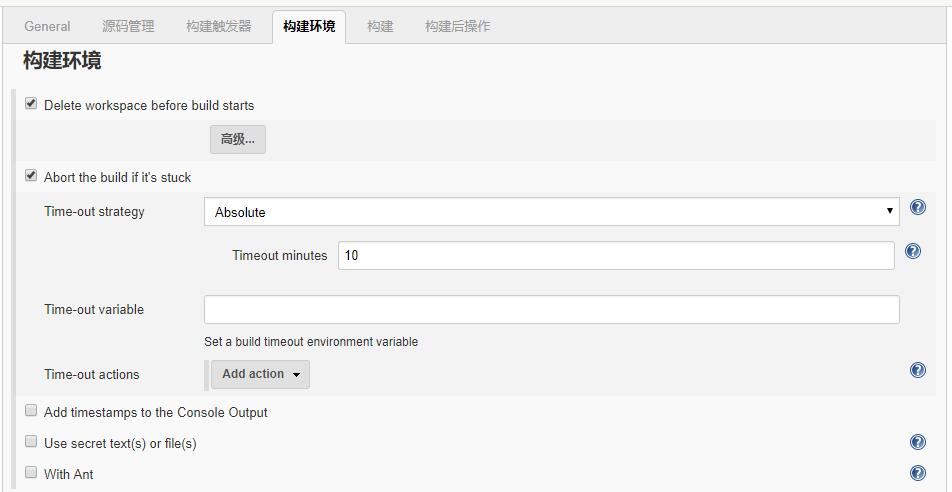The height and width of the screenshot is (492, 952).
Task: Open the Time-out strategy Absolute dropdown
Action: (551, 212)
